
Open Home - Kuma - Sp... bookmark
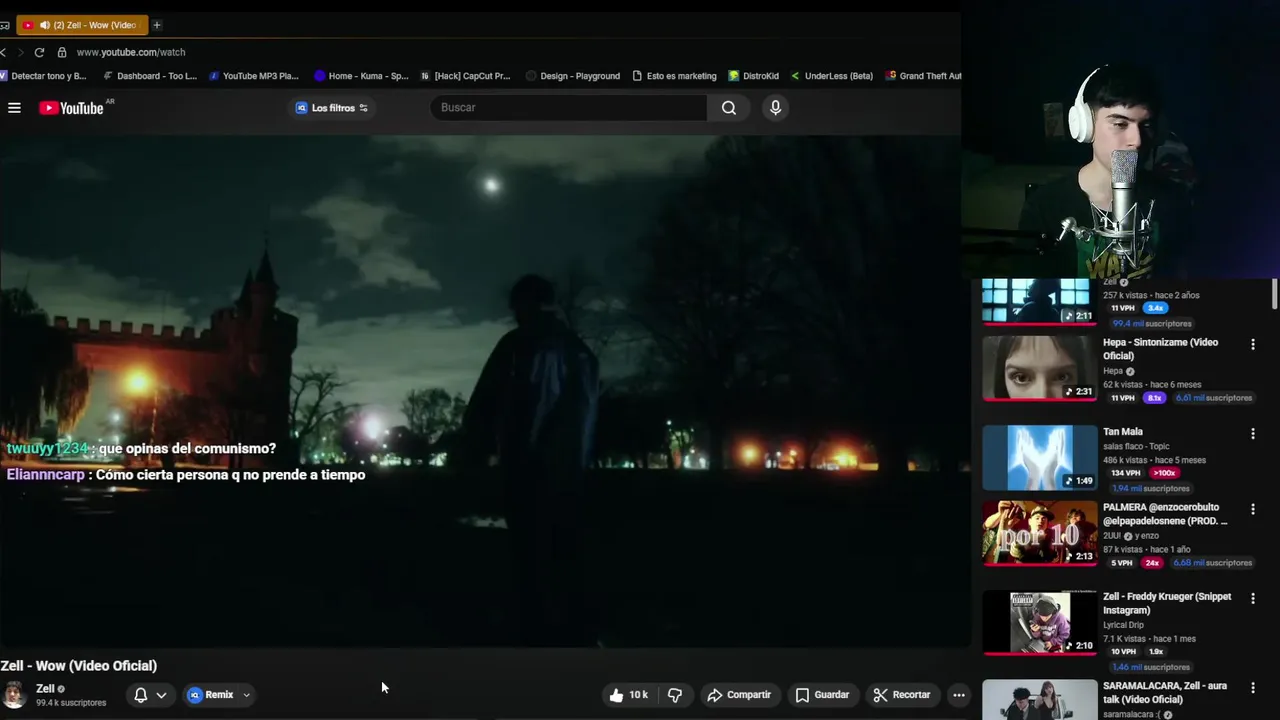pos(361,76)
